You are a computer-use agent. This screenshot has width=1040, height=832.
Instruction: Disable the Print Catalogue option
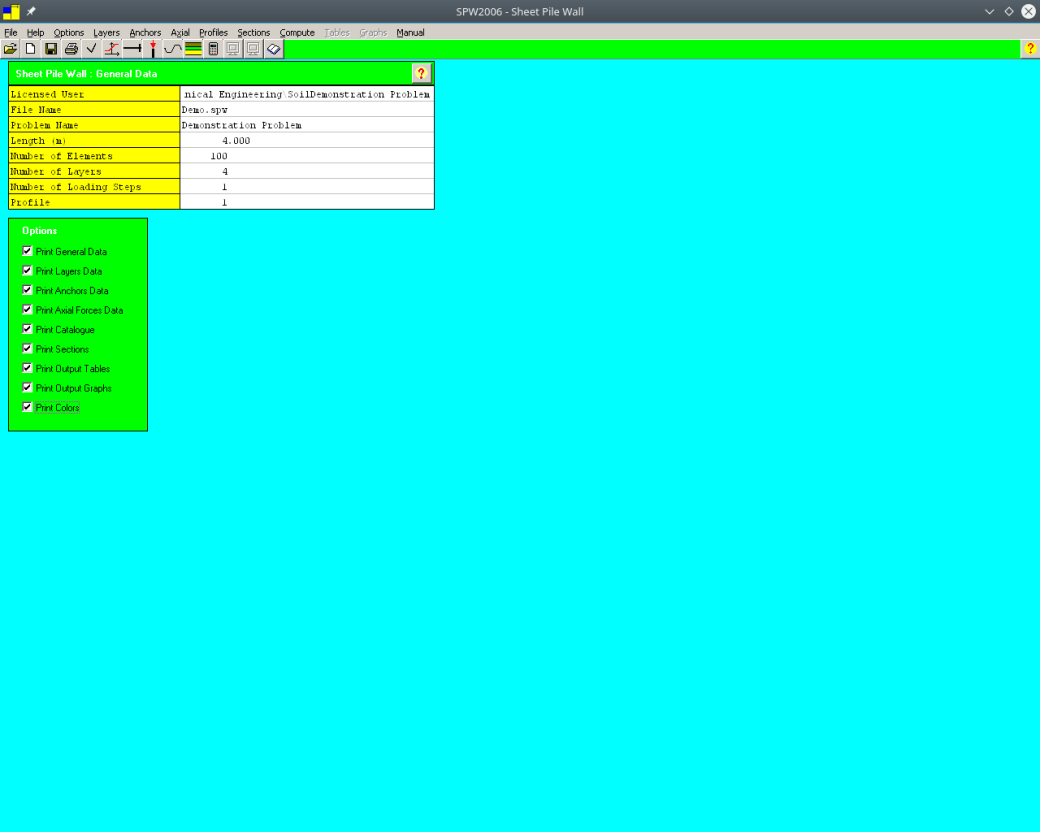[26, 329]
